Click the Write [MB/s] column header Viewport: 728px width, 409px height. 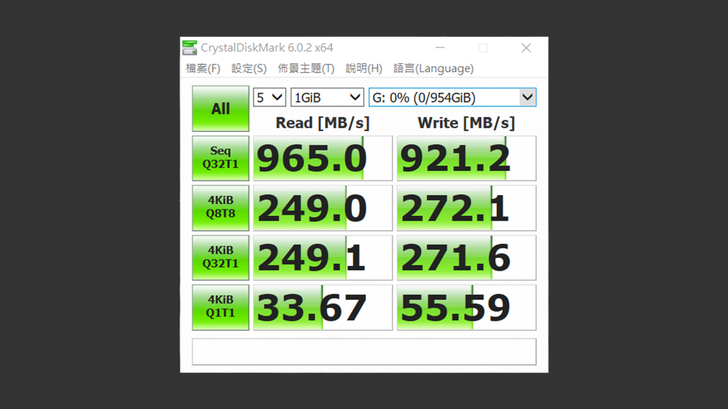(x=466, y=123)
